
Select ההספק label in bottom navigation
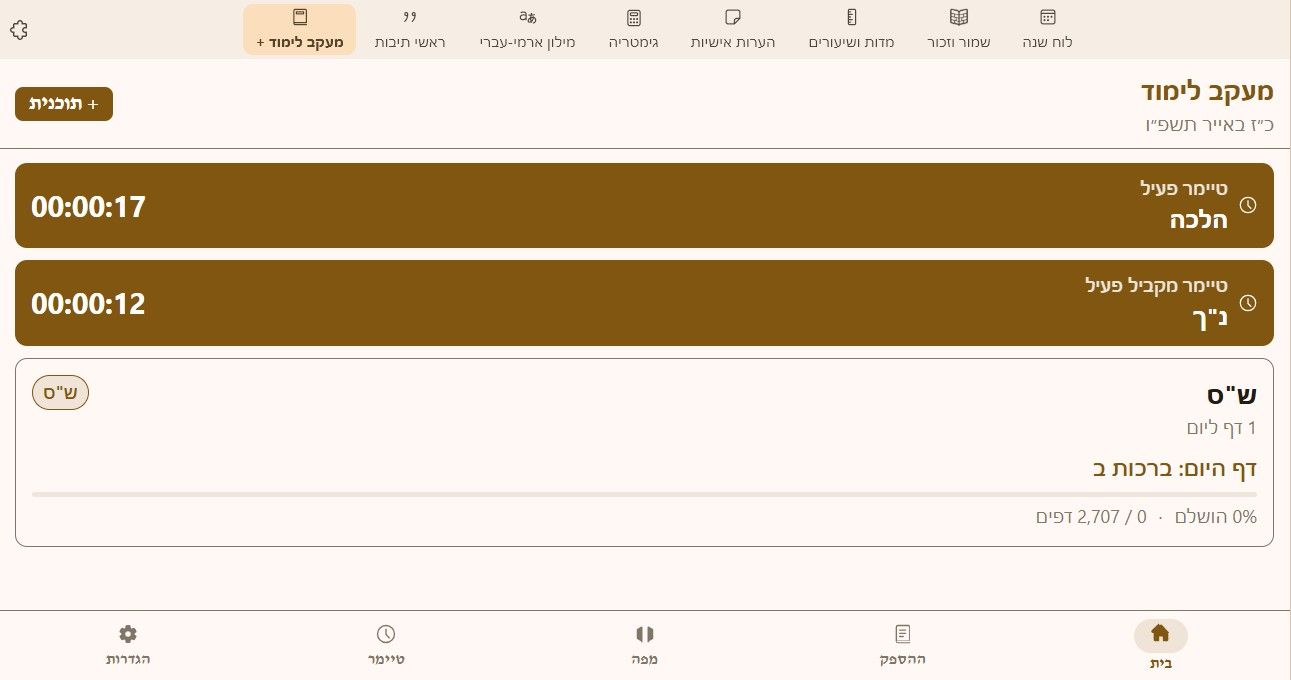click(903, 660)
